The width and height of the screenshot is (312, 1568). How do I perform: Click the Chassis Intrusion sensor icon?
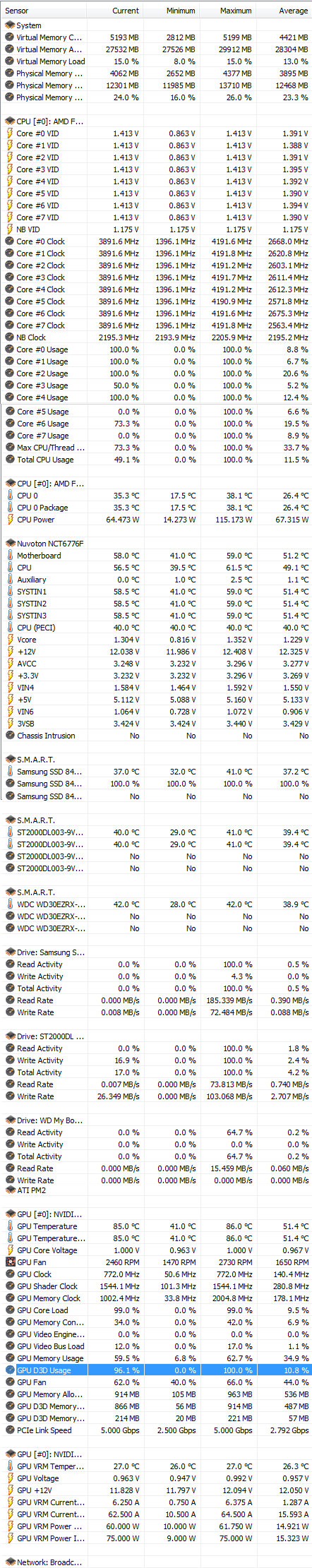point(10,736)
